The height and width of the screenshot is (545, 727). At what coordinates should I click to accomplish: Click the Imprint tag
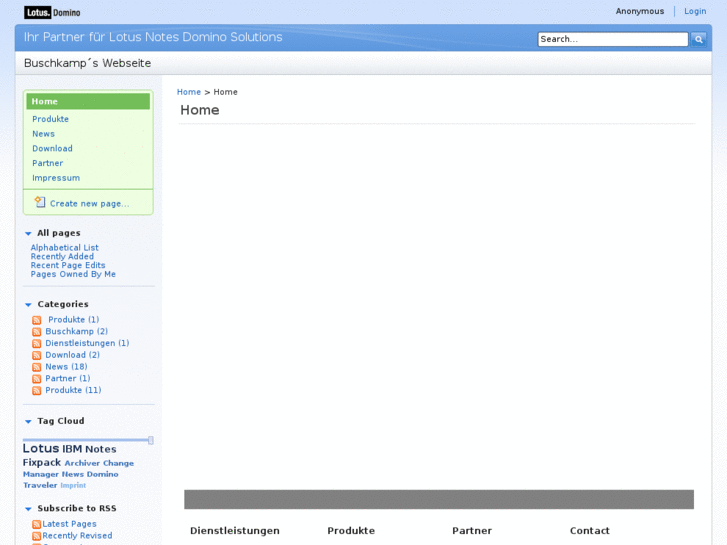point(73,485)
